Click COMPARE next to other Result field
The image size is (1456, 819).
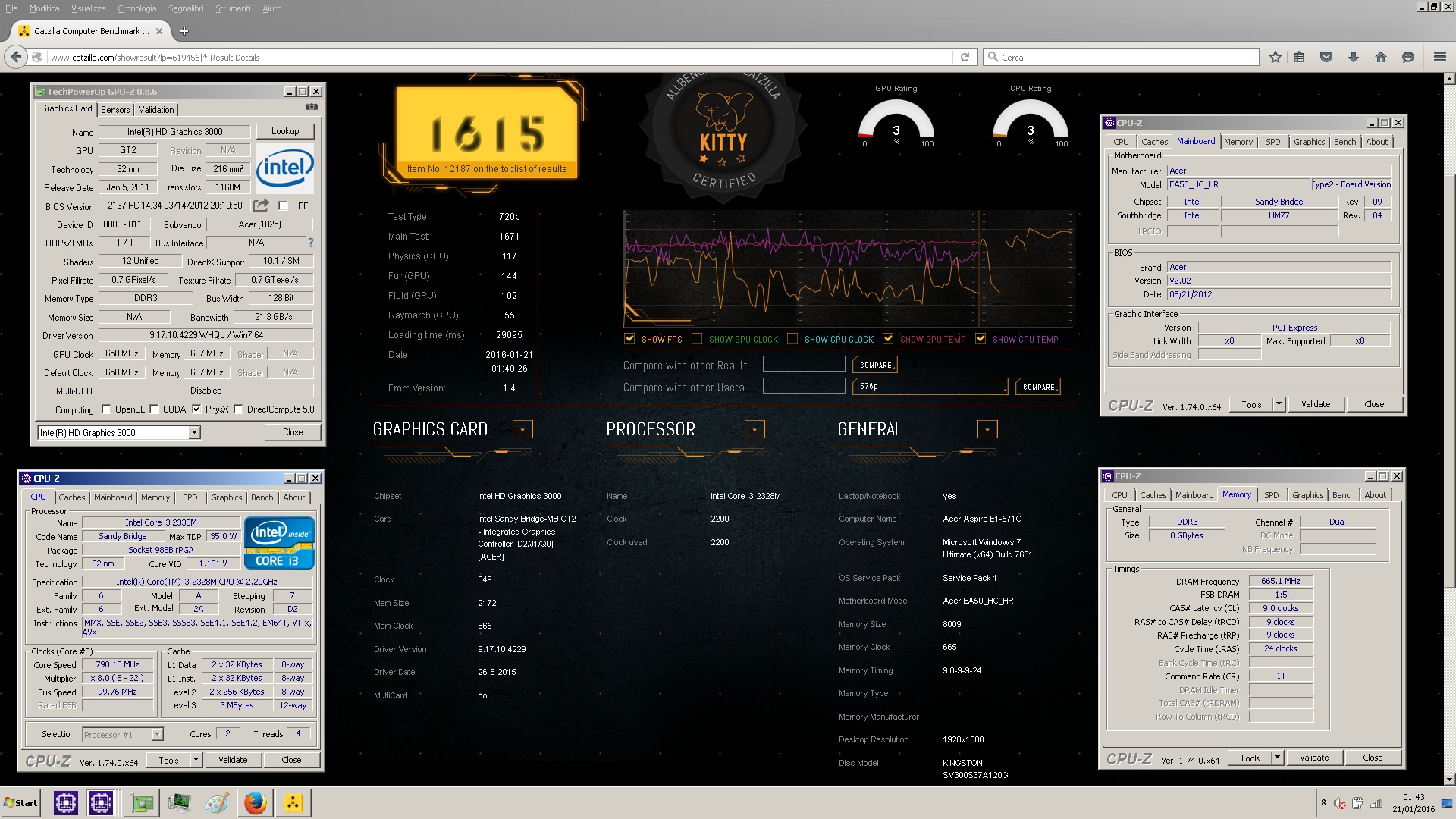875,365
